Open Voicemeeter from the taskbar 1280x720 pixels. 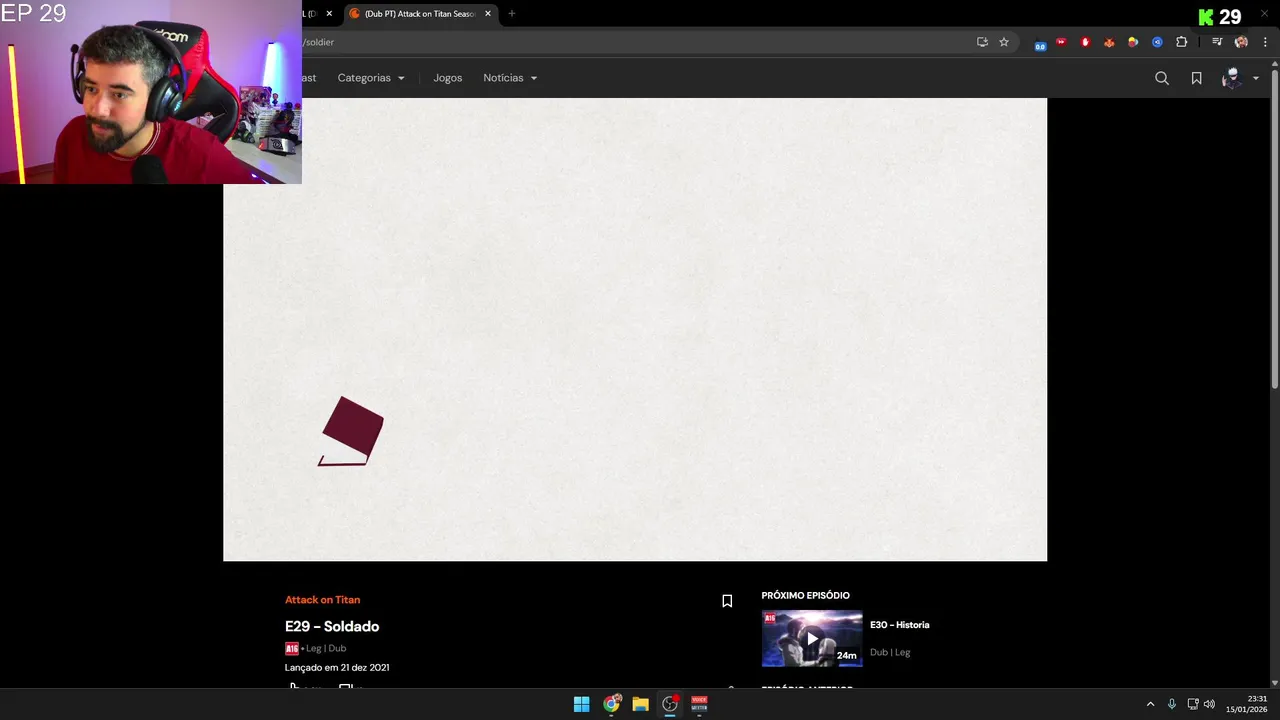tap(699, 704)
